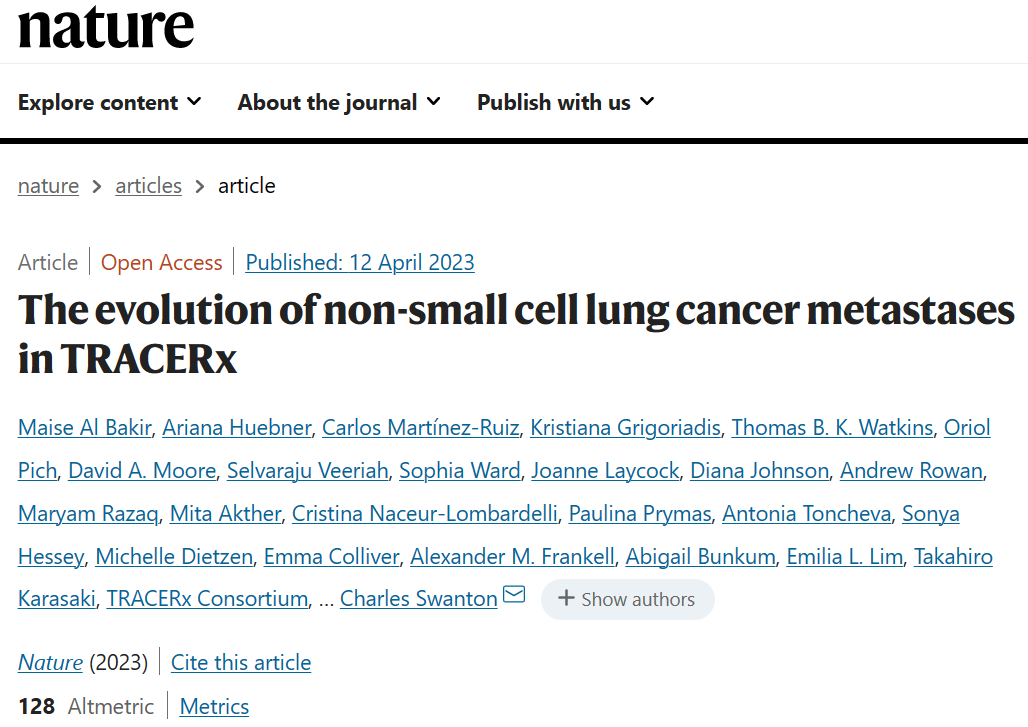Click the Show authors button

click(x=627, y=599)
